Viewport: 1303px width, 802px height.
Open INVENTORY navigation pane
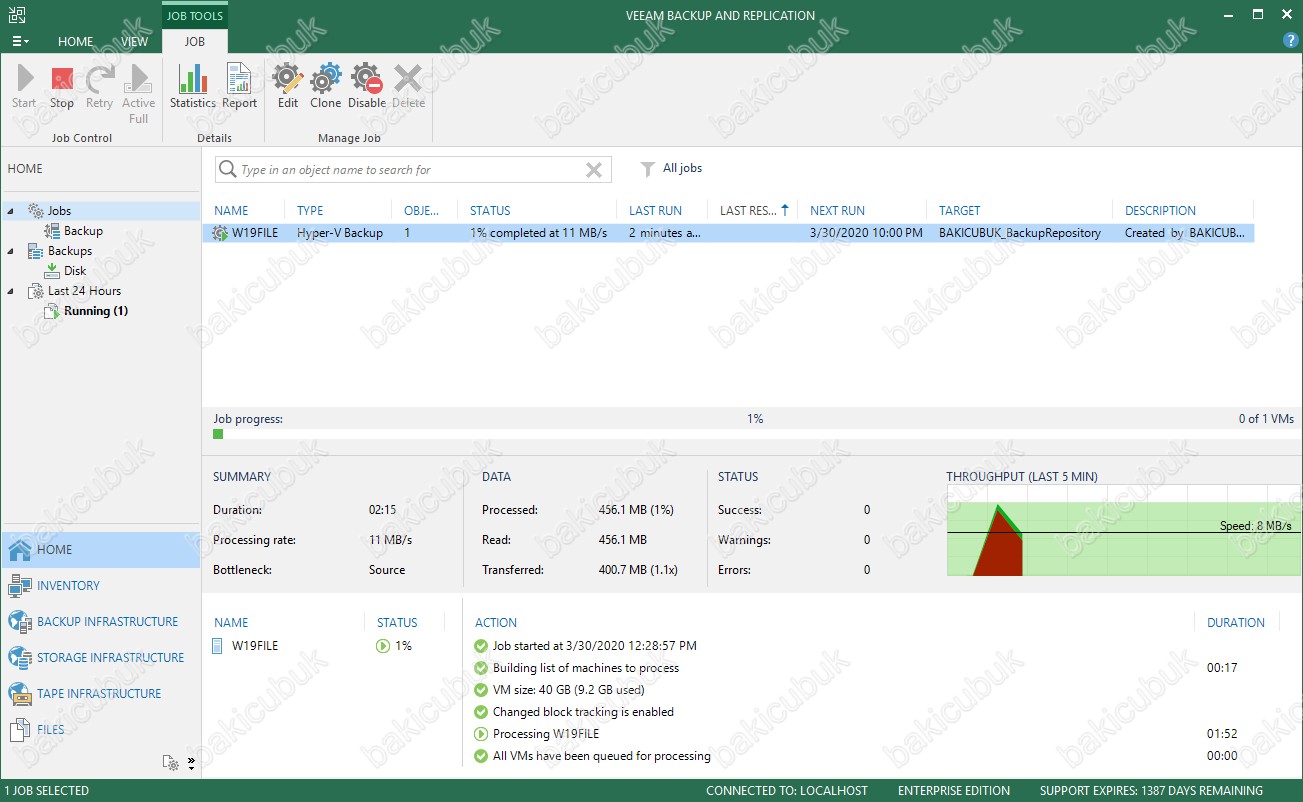100,586
